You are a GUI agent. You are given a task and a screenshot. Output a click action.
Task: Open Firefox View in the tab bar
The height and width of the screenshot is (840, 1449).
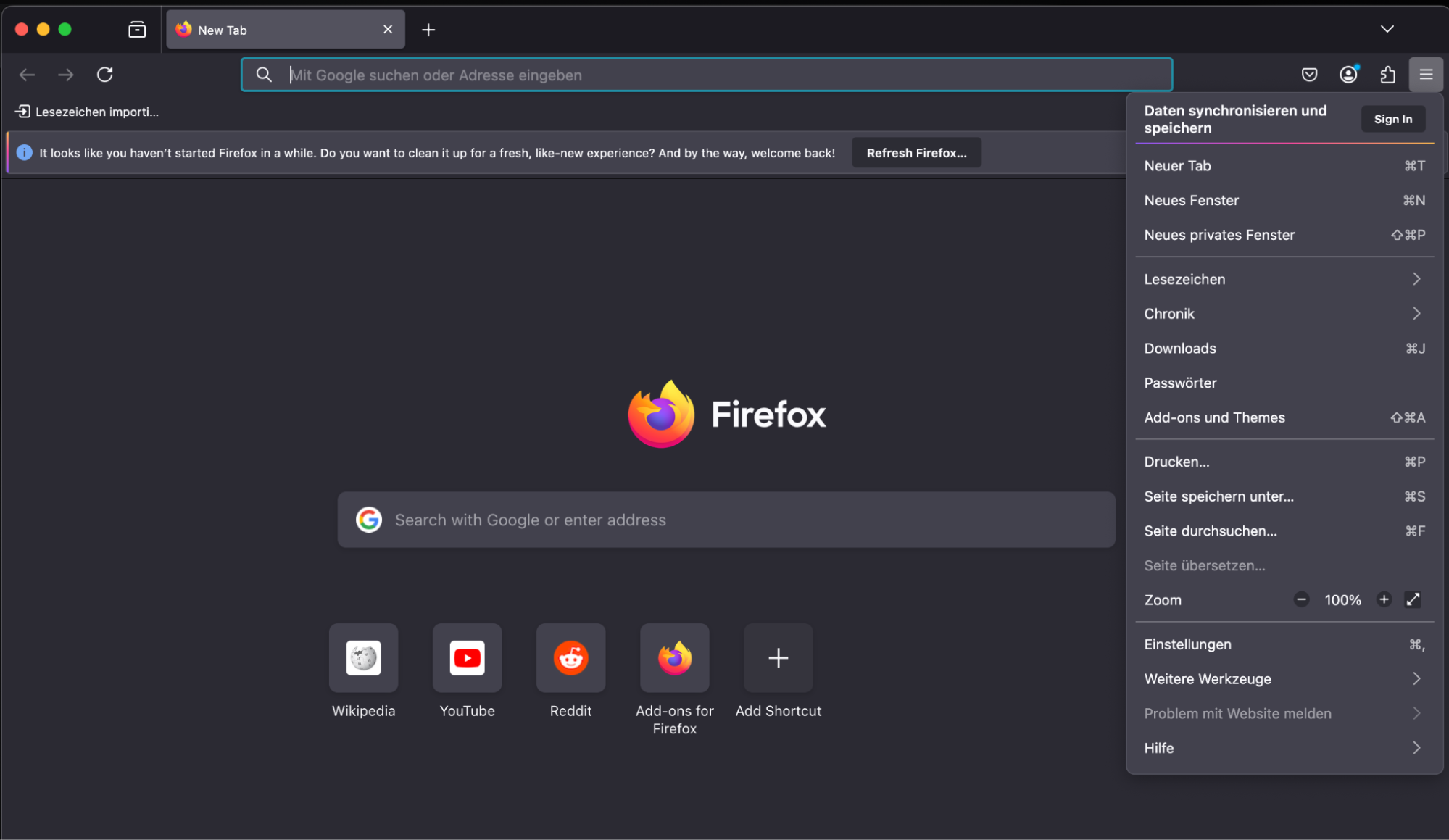tap(136, 29)
